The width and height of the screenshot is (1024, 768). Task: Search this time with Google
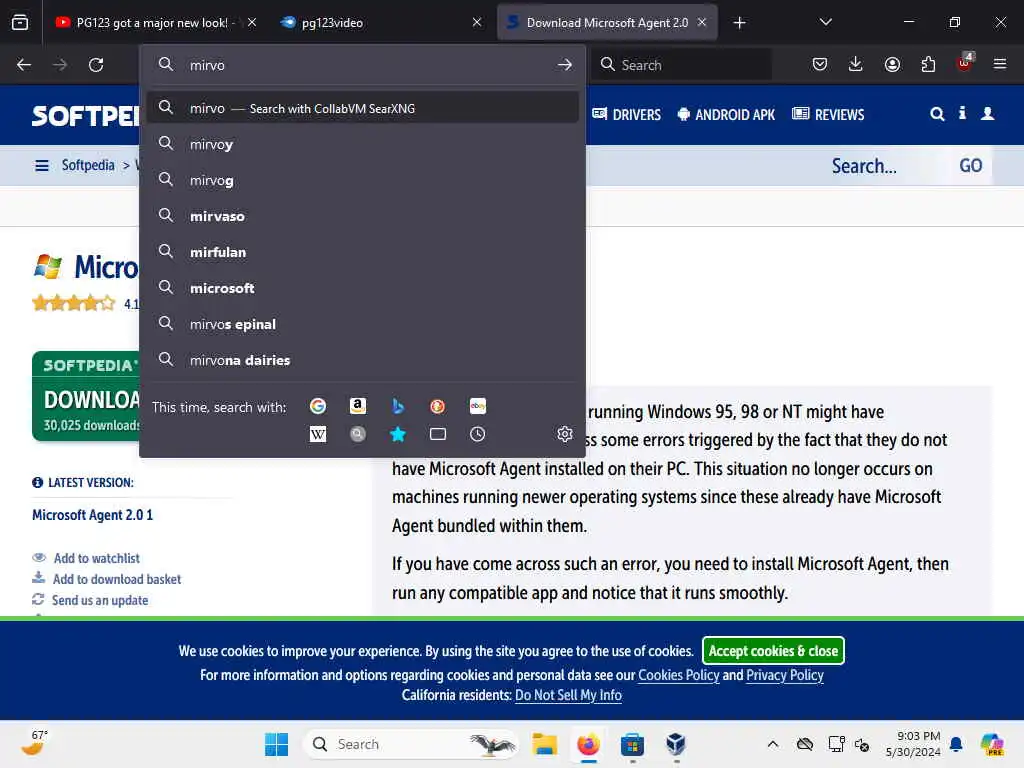pos(318,406)
